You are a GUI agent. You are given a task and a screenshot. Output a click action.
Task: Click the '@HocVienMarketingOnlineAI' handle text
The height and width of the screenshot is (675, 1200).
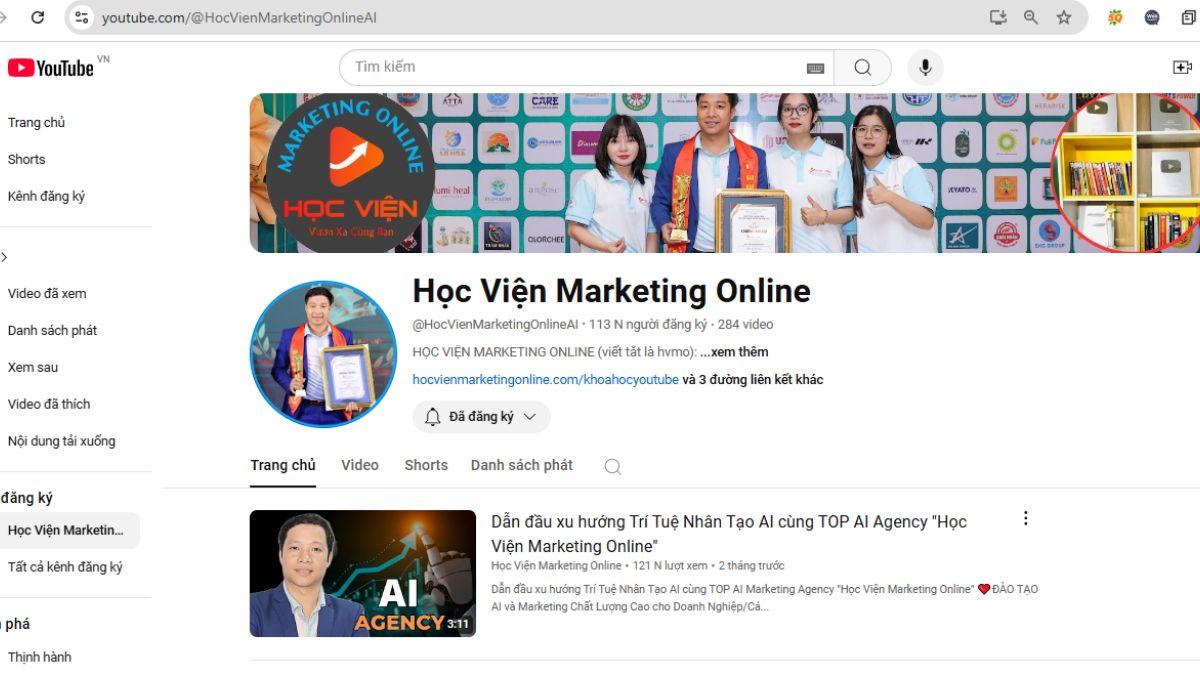pyautogui.click(x=495, y=324)
